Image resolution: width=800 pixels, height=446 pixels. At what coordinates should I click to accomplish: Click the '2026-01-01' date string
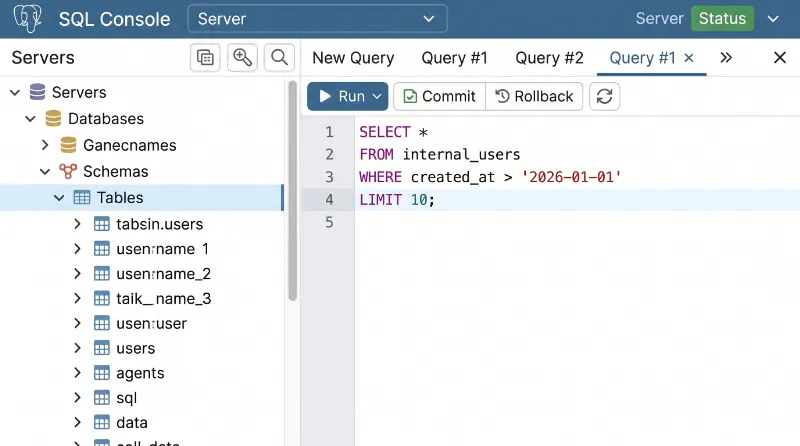tap(571, 177)
